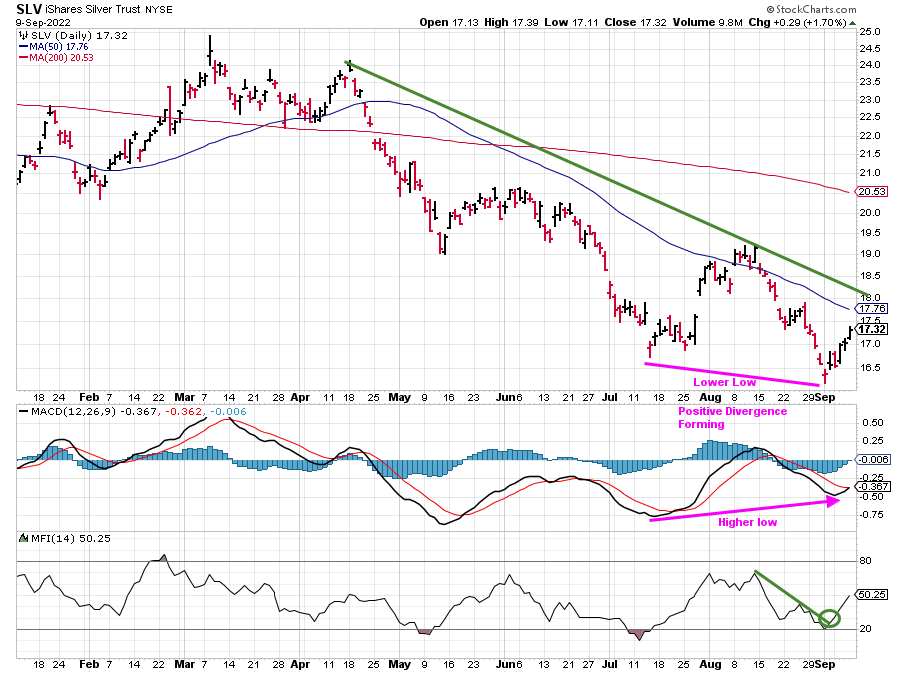Screen dimensions: 900x673
Task: Click the NYSE exchange label
Action: click(158, 10)
